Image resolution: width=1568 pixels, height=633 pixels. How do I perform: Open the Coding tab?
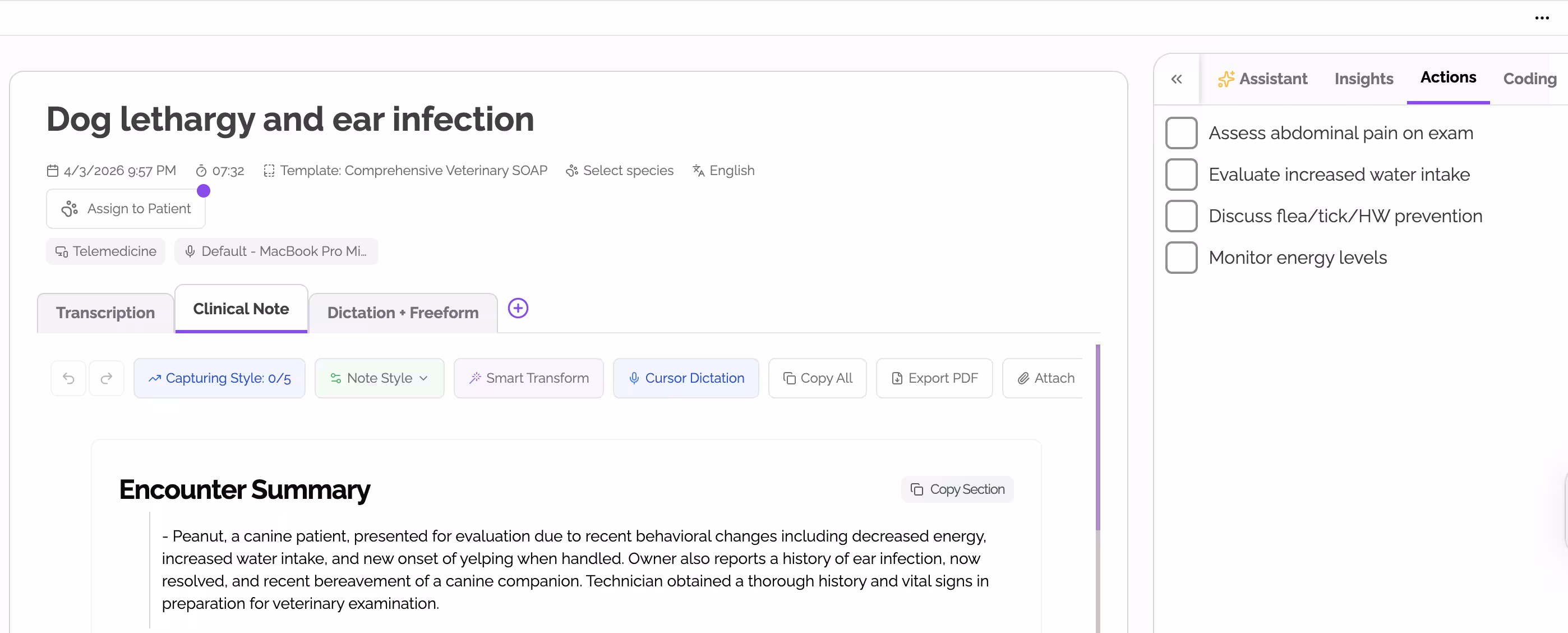point(1530,79)
